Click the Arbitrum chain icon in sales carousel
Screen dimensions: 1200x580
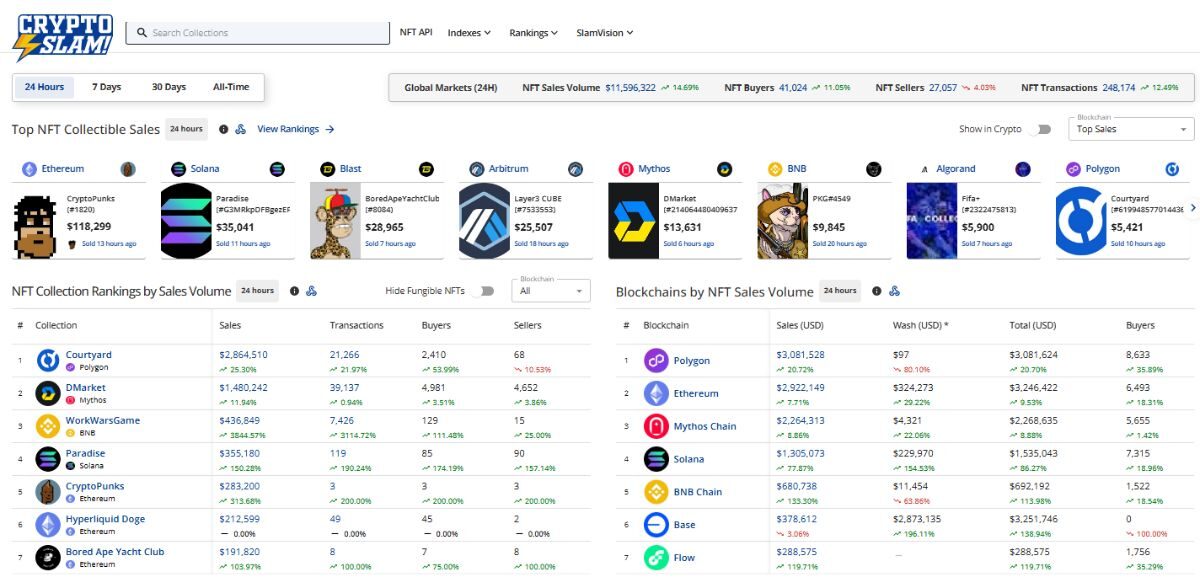477,169
